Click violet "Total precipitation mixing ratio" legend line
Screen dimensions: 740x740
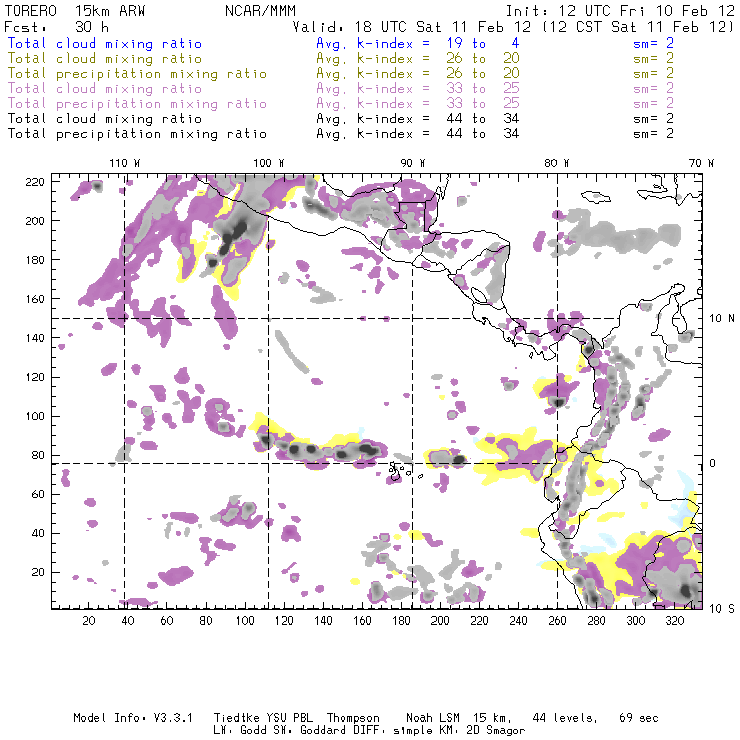click(x=137, y=104)
